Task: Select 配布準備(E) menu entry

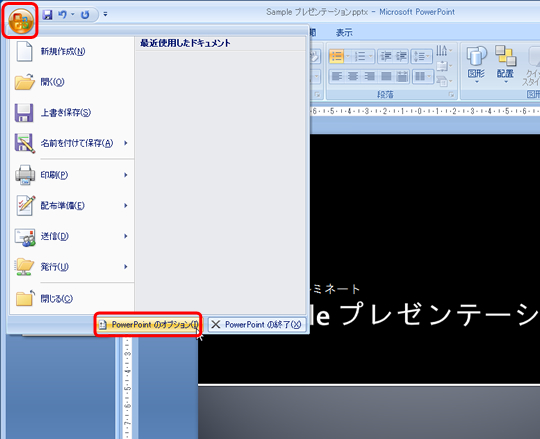Action: click(72, 206)
